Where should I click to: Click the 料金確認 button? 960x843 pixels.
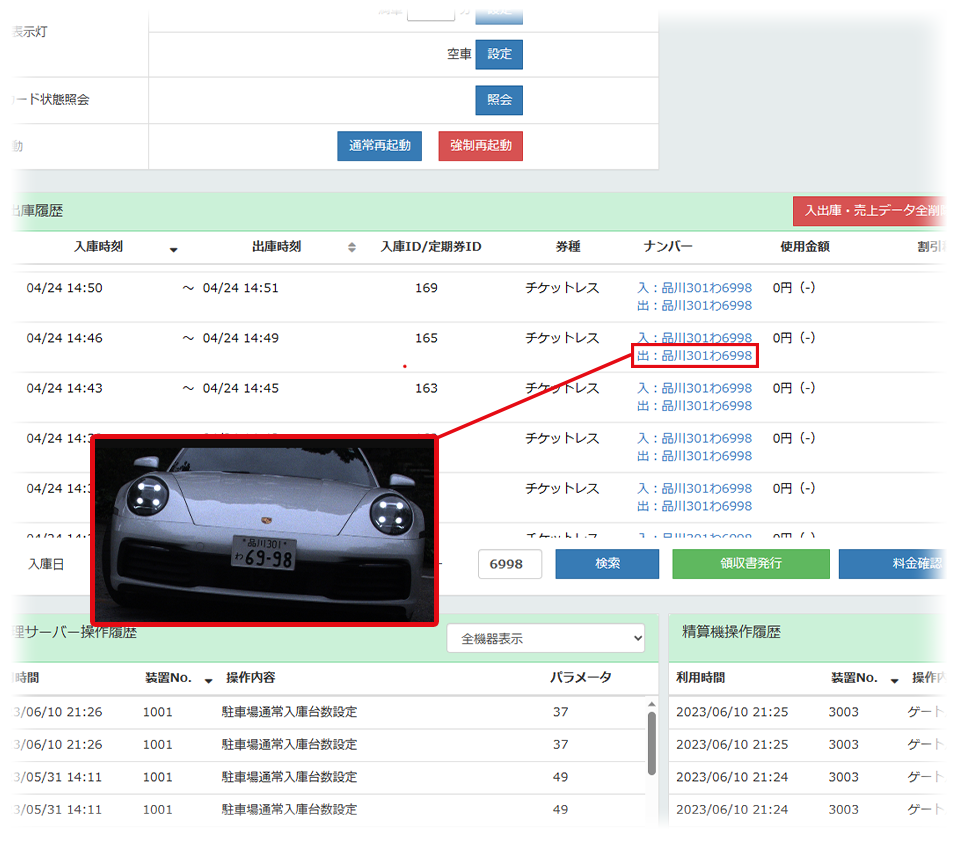pyautogui.click(x=893, y=564)
